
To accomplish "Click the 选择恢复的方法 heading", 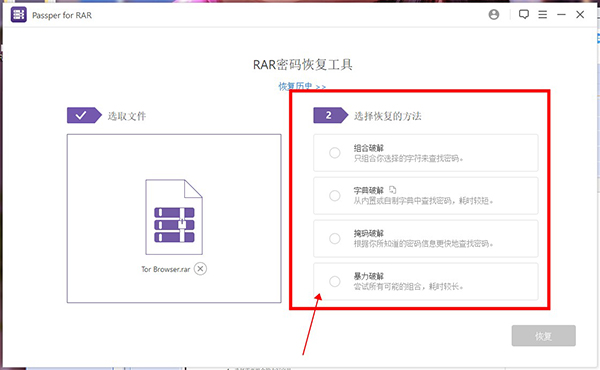I will [388, 116].
